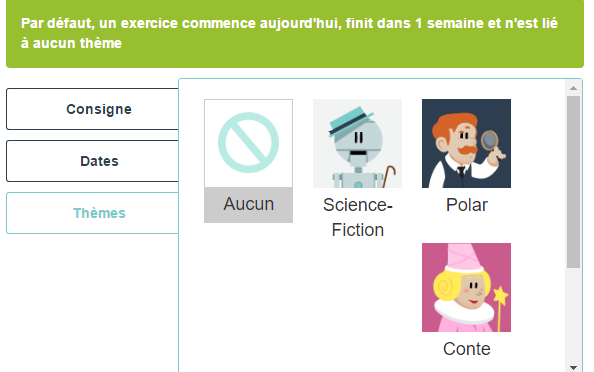The image size is (594, 372).
Task: Click the Conte text label
Action: point(467,349)
